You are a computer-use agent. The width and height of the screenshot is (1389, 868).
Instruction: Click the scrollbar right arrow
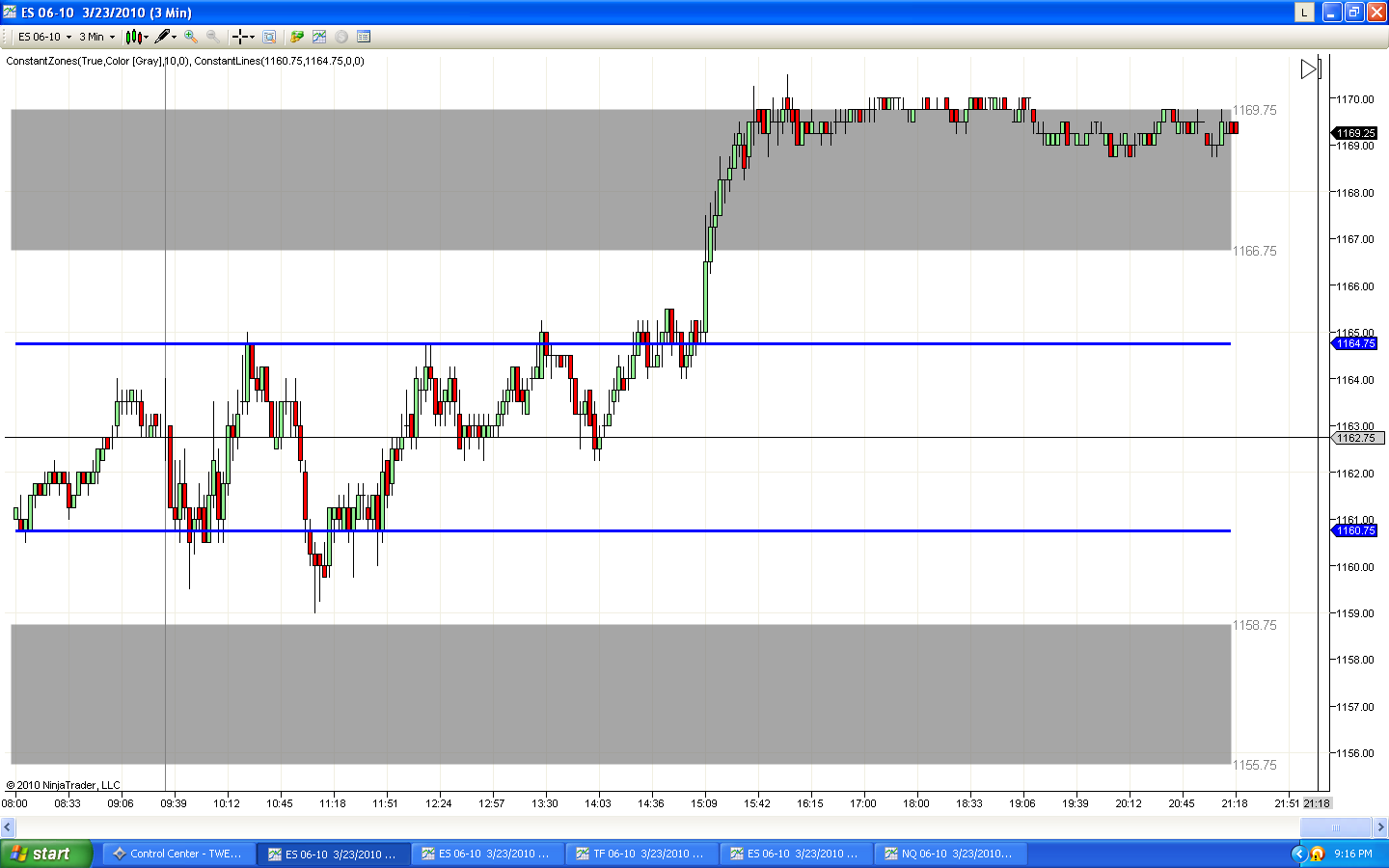1380,827
